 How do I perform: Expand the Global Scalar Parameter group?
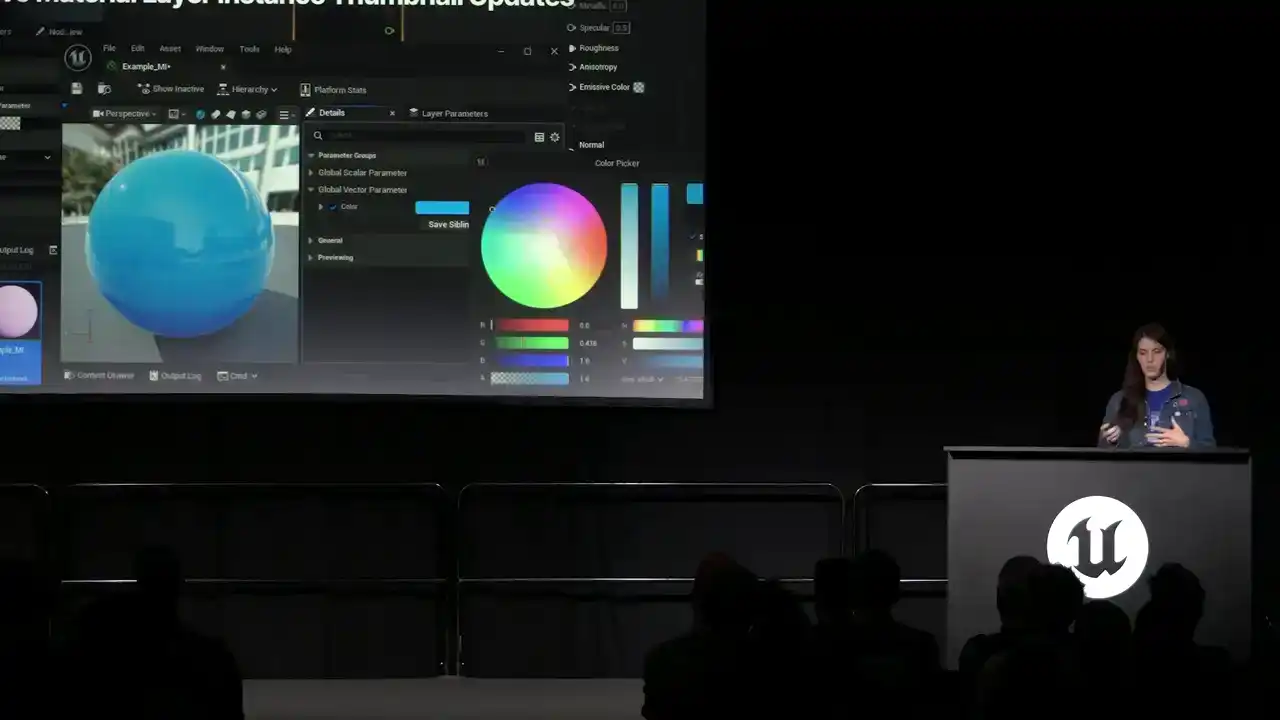coord(311,173)
